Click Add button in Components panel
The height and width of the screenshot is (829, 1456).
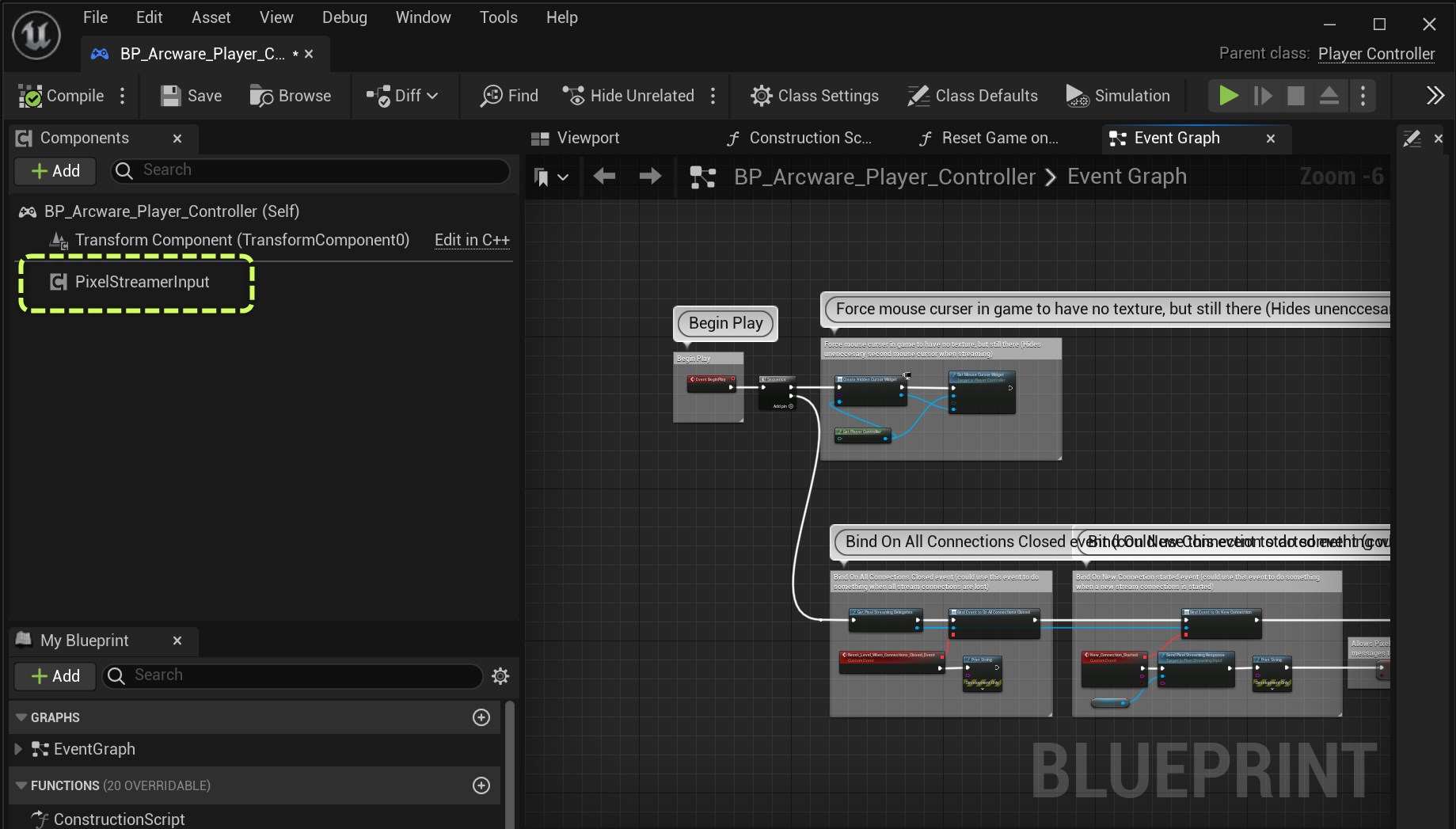click(55, 171)
